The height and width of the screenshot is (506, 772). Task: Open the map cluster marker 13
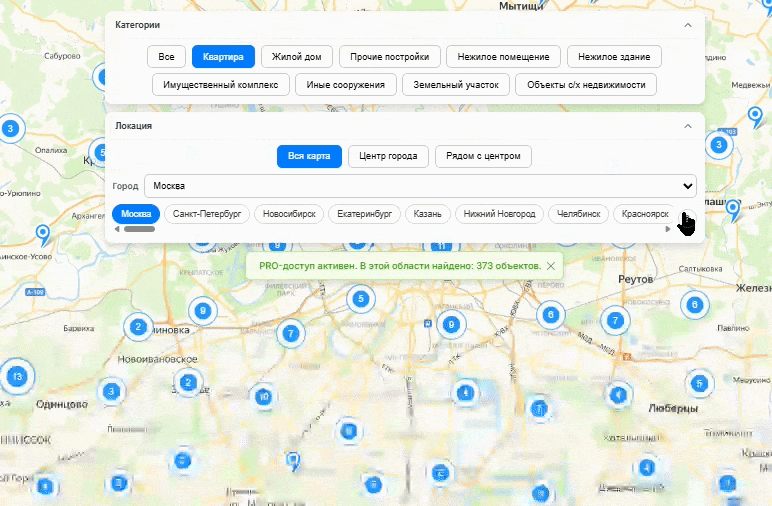(x=17, y=377)
